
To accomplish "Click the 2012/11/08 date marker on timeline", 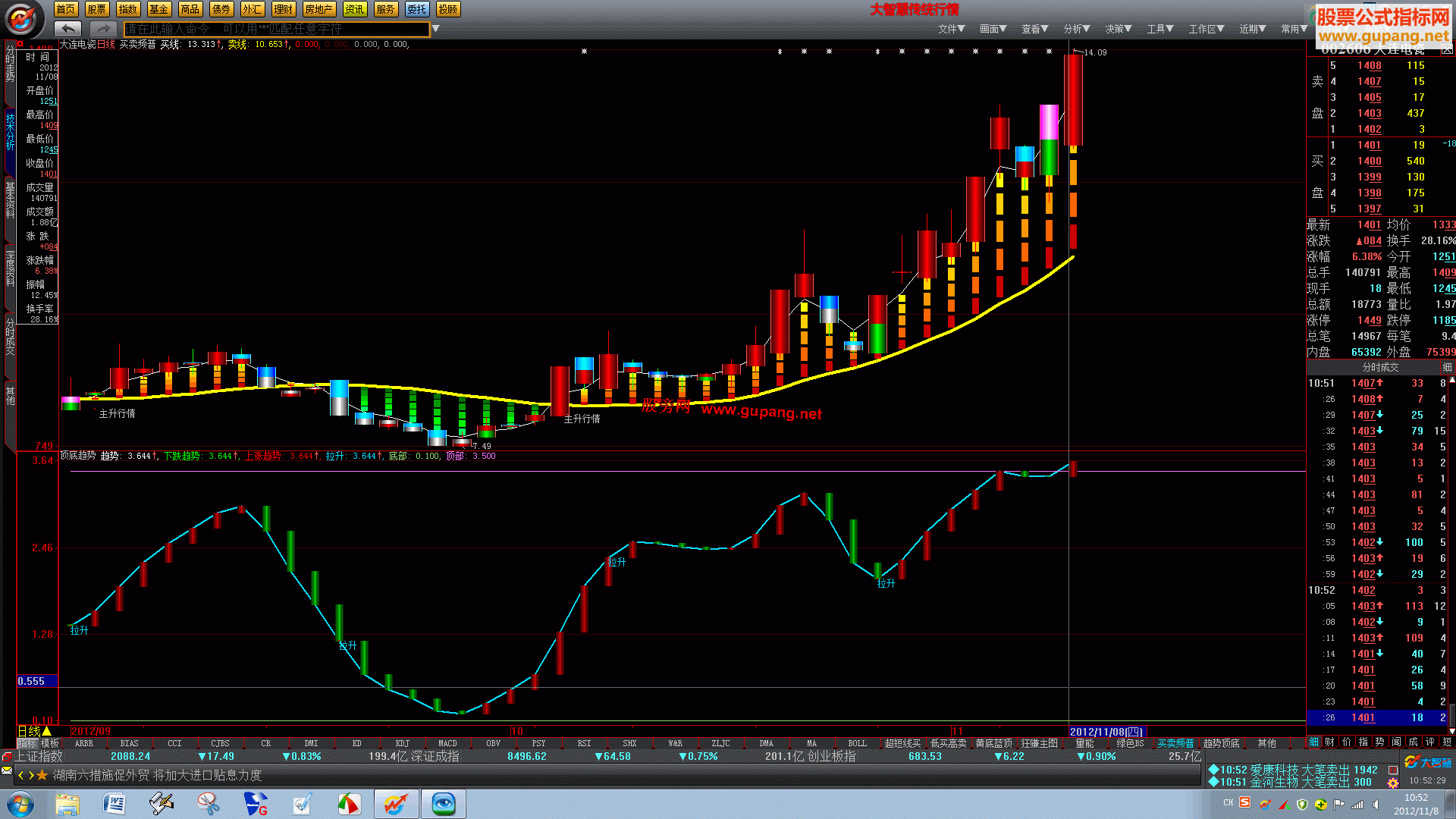I will [1106, 732].
